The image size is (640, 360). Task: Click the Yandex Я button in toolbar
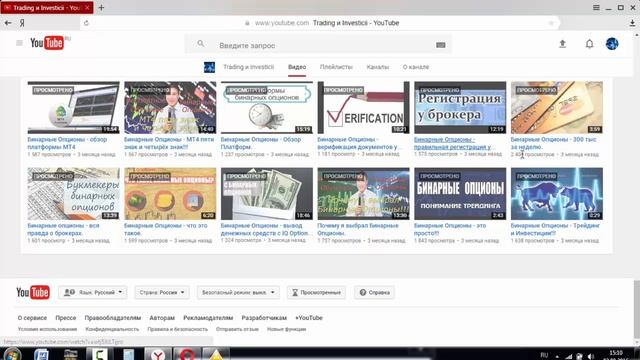[22, 23]
